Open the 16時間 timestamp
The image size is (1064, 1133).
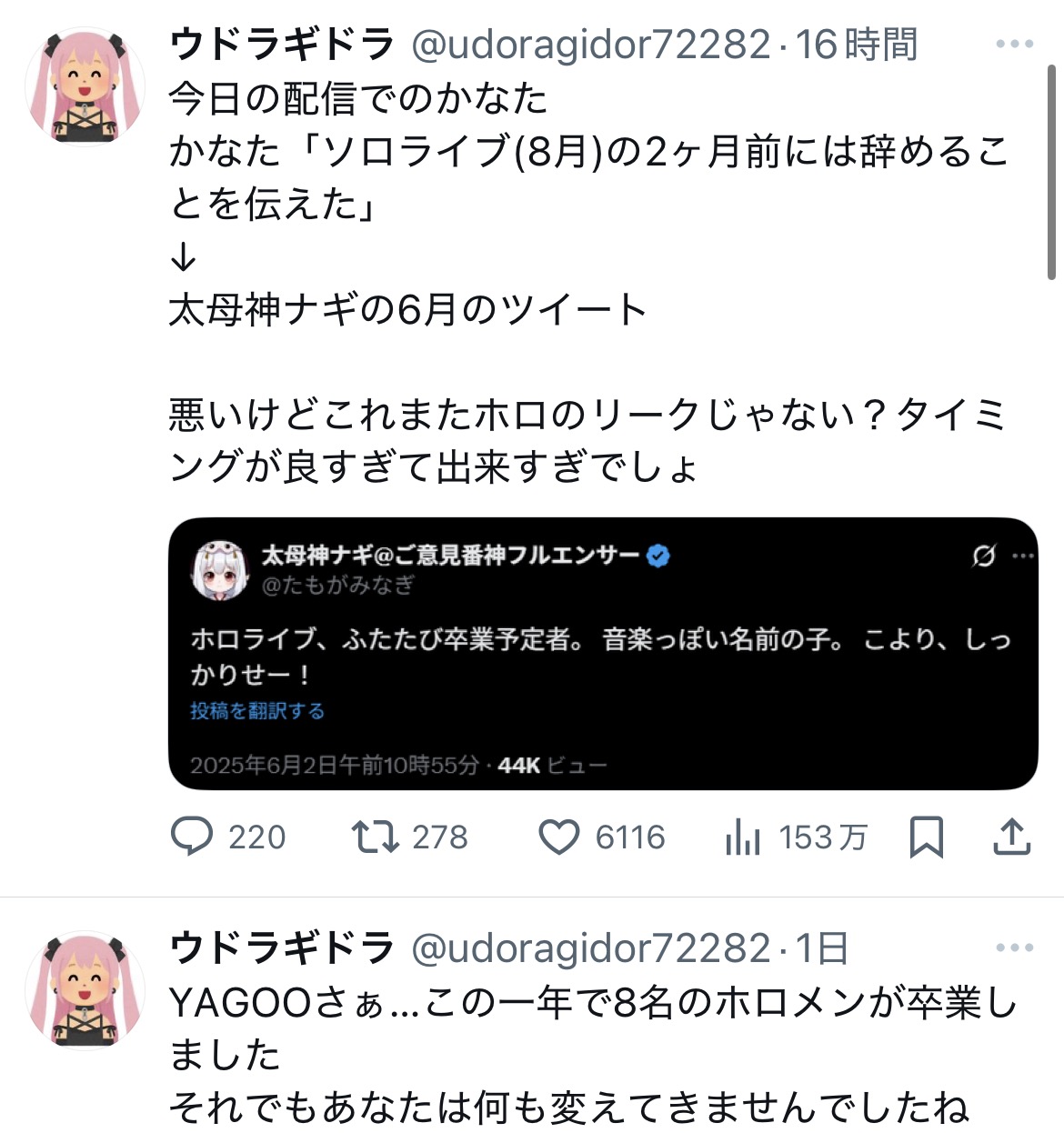[x=858, y=45]
